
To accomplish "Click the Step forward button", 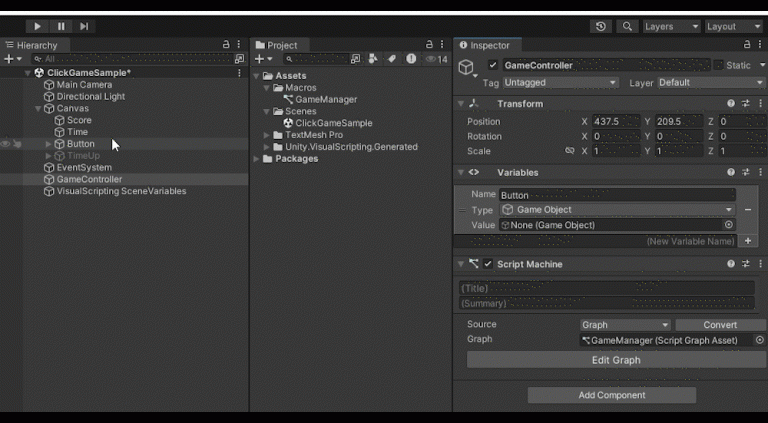I will tap(84, 27).
